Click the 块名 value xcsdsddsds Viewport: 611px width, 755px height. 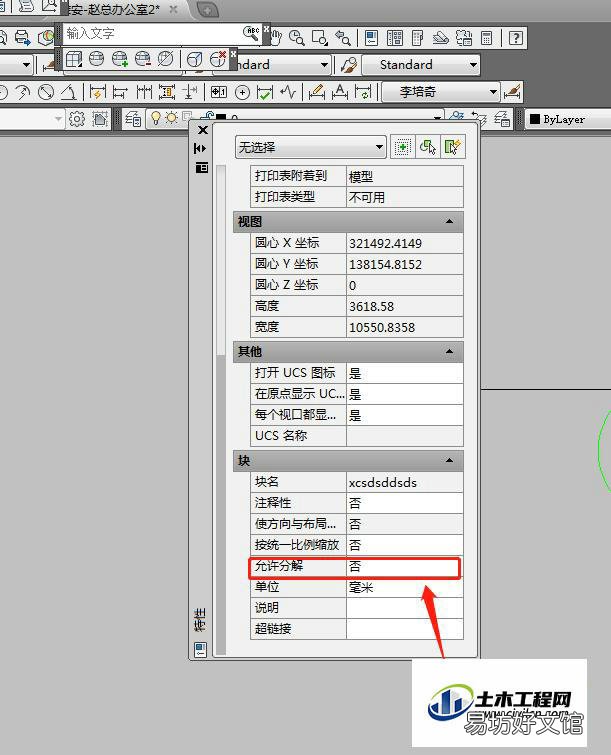(x=404, y=482)
